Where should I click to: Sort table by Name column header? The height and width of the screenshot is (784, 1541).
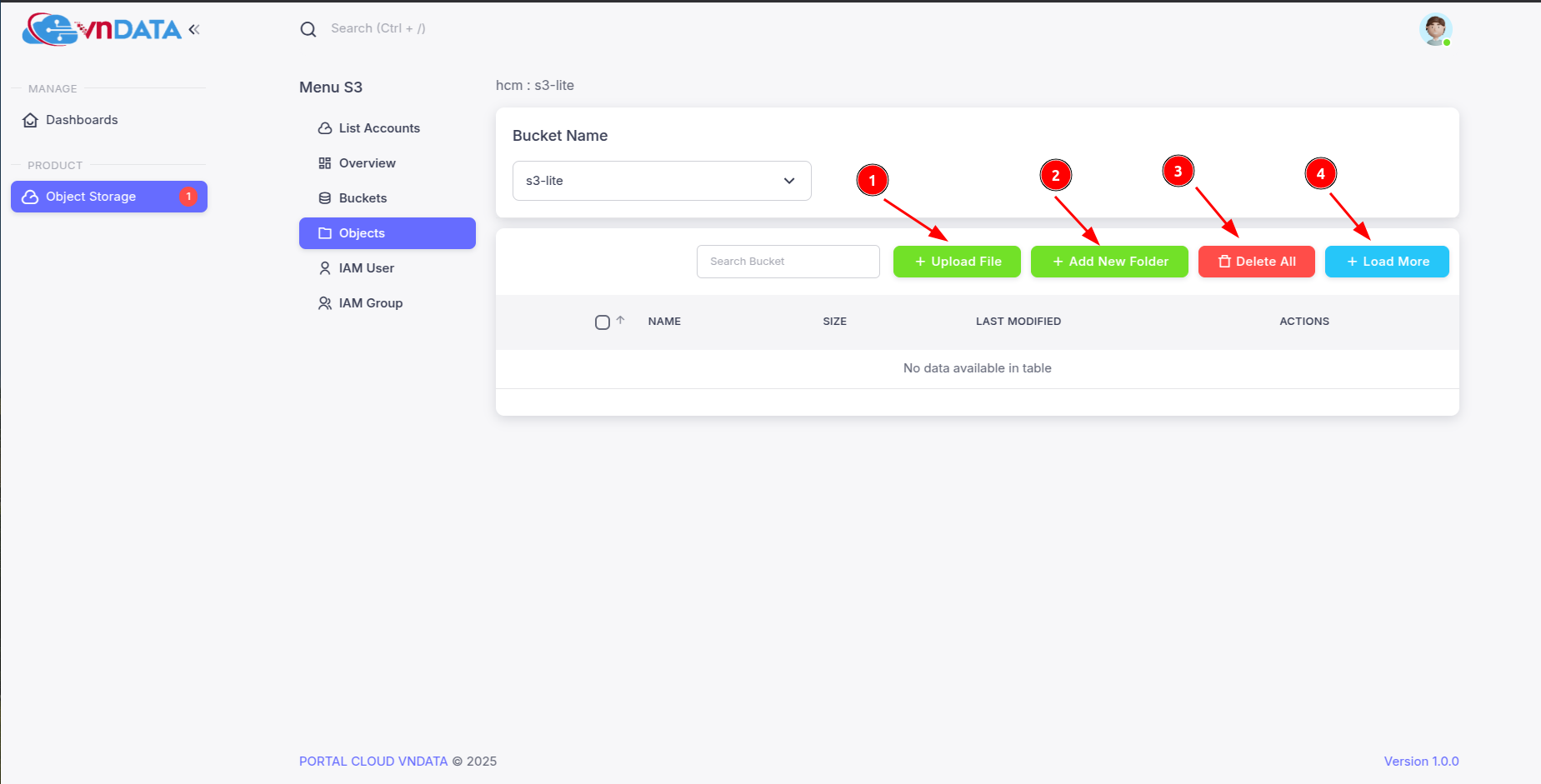point(664,322)
